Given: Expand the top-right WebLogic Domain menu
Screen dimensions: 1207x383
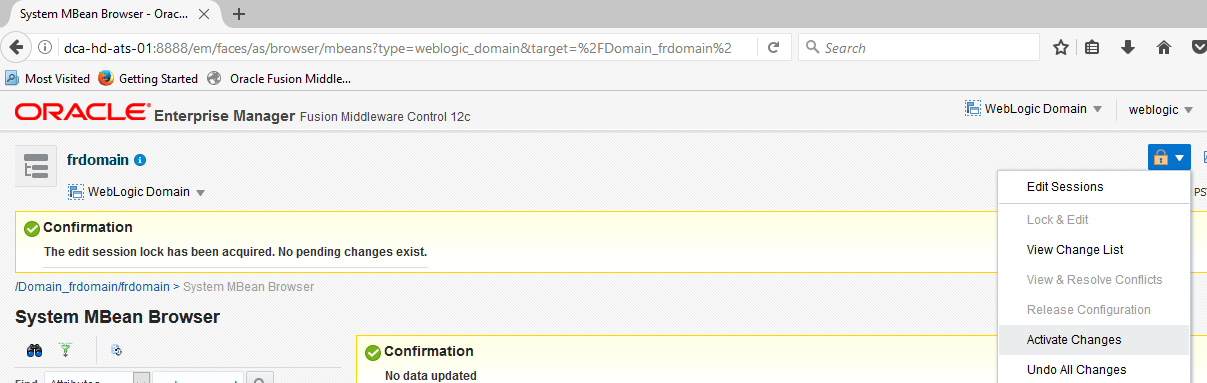Looking at the screenshot, I should click(x=1033, y=109).
